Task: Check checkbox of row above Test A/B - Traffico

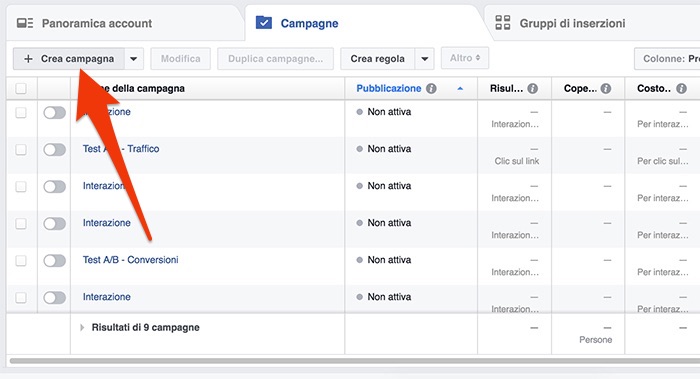Action: click(21, 112)
